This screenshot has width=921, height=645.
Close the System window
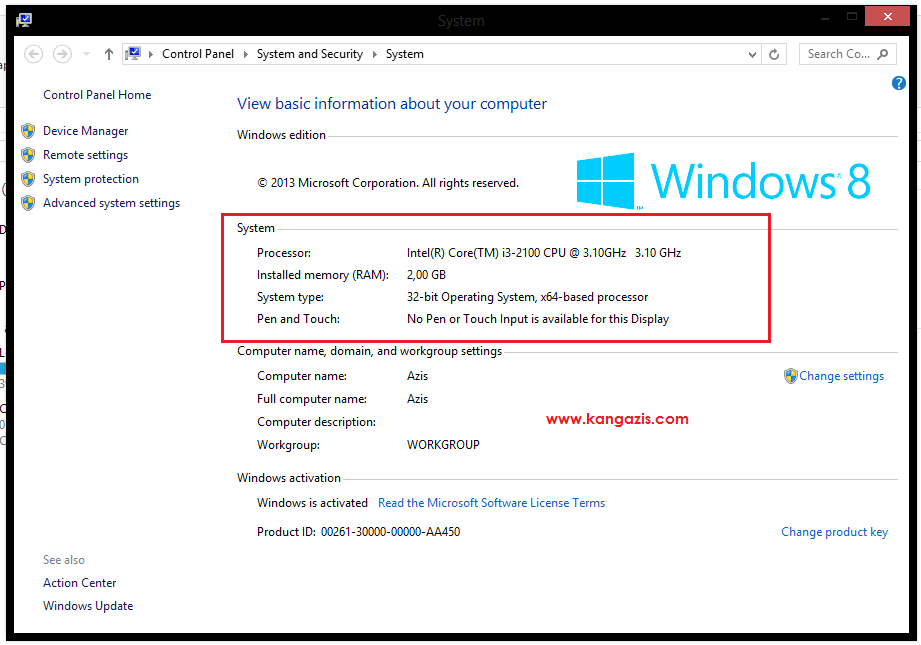[888, 16]
